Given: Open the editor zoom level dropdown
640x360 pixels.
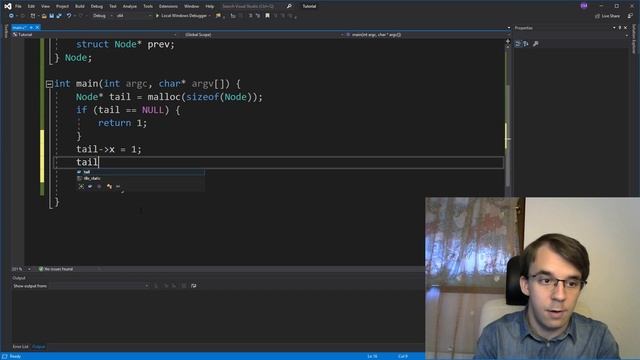Looking at the screenshot, I should [x=21, y=269].
